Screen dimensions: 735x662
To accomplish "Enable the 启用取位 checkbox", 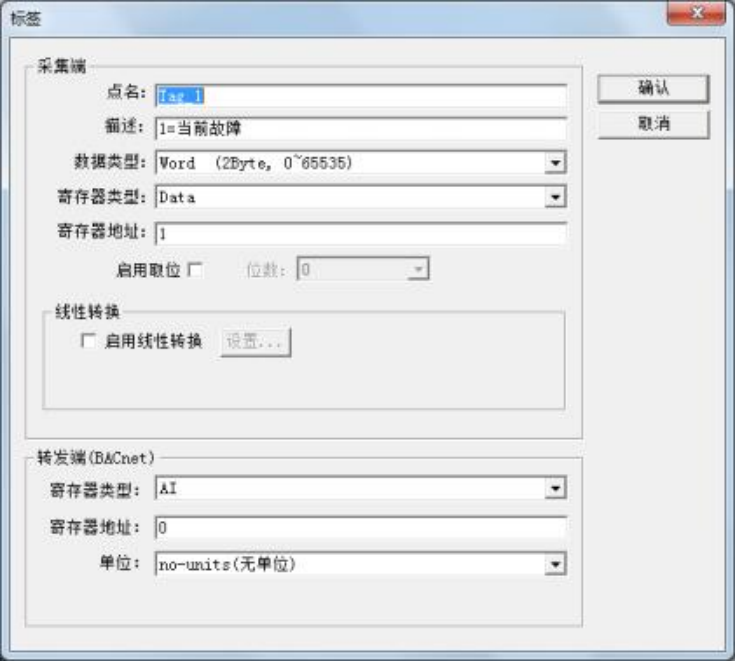I will coord(195,270).
